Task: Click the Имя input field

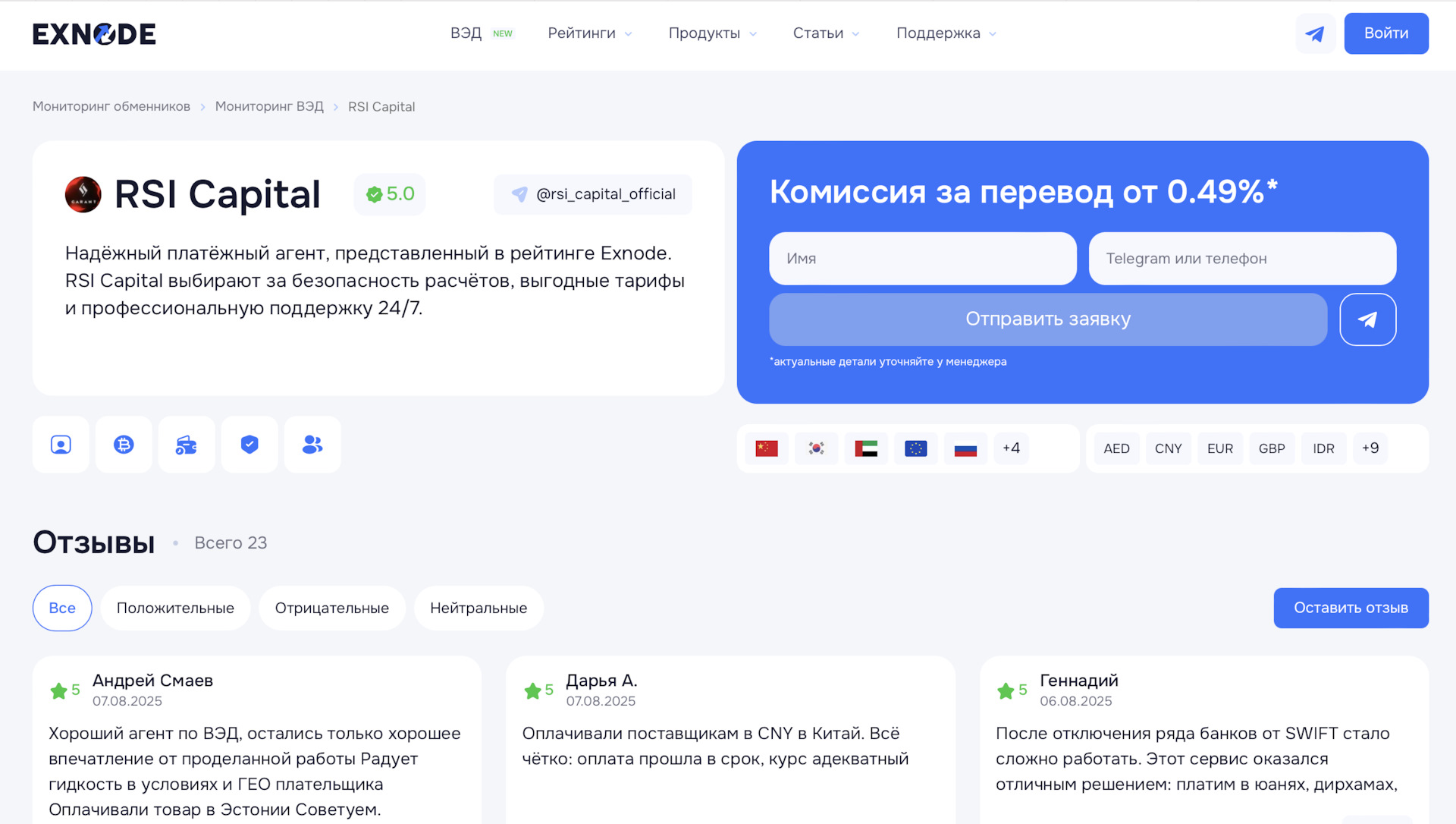Action: [x=922, y=259]
